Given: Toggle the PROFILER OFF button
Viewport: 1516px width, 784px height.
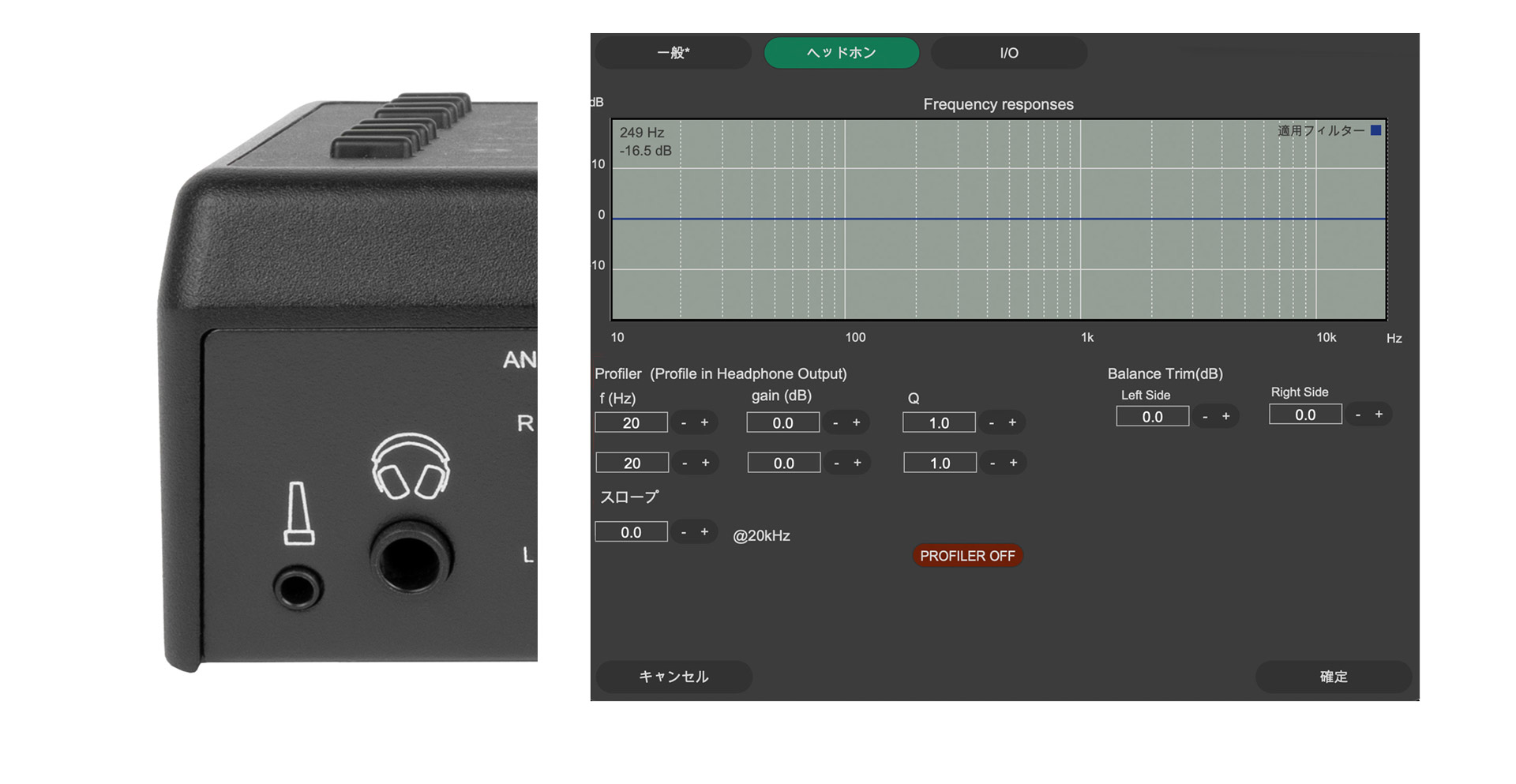Looking at the screenshot, I should [x=967, y=556].
